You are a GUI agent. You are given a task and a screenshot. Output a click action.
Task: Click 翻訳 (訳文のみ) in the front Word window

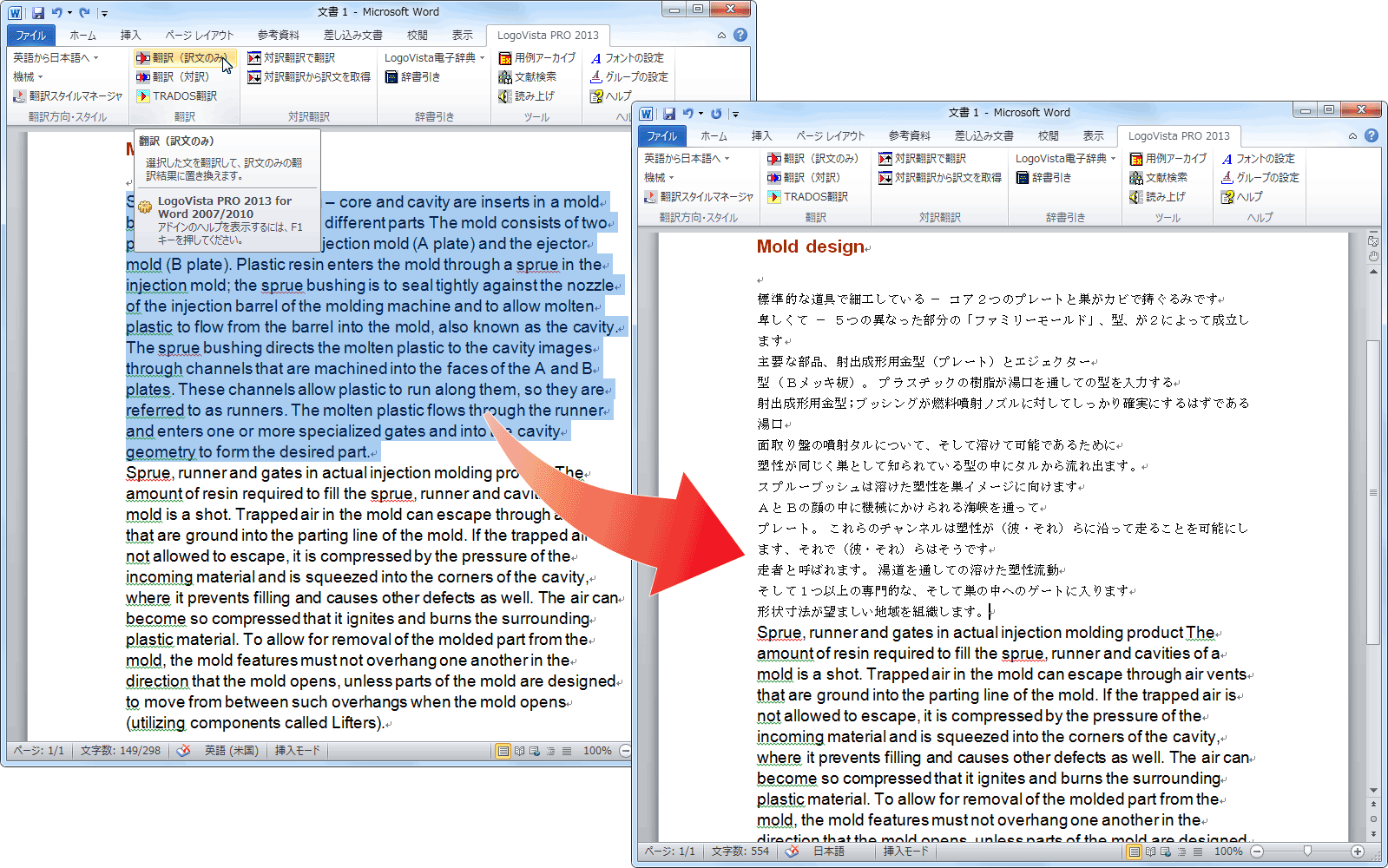pos(812,159)
